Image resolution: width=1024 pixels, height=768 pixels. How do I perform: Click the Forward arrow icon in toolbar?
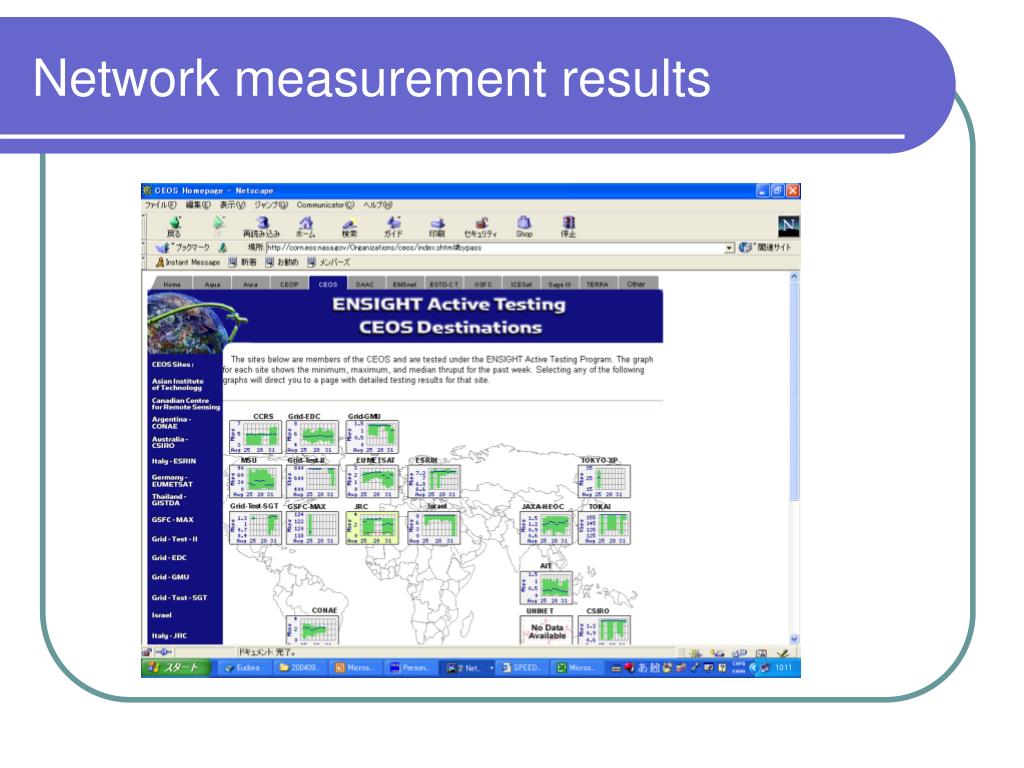pos(219,225)
